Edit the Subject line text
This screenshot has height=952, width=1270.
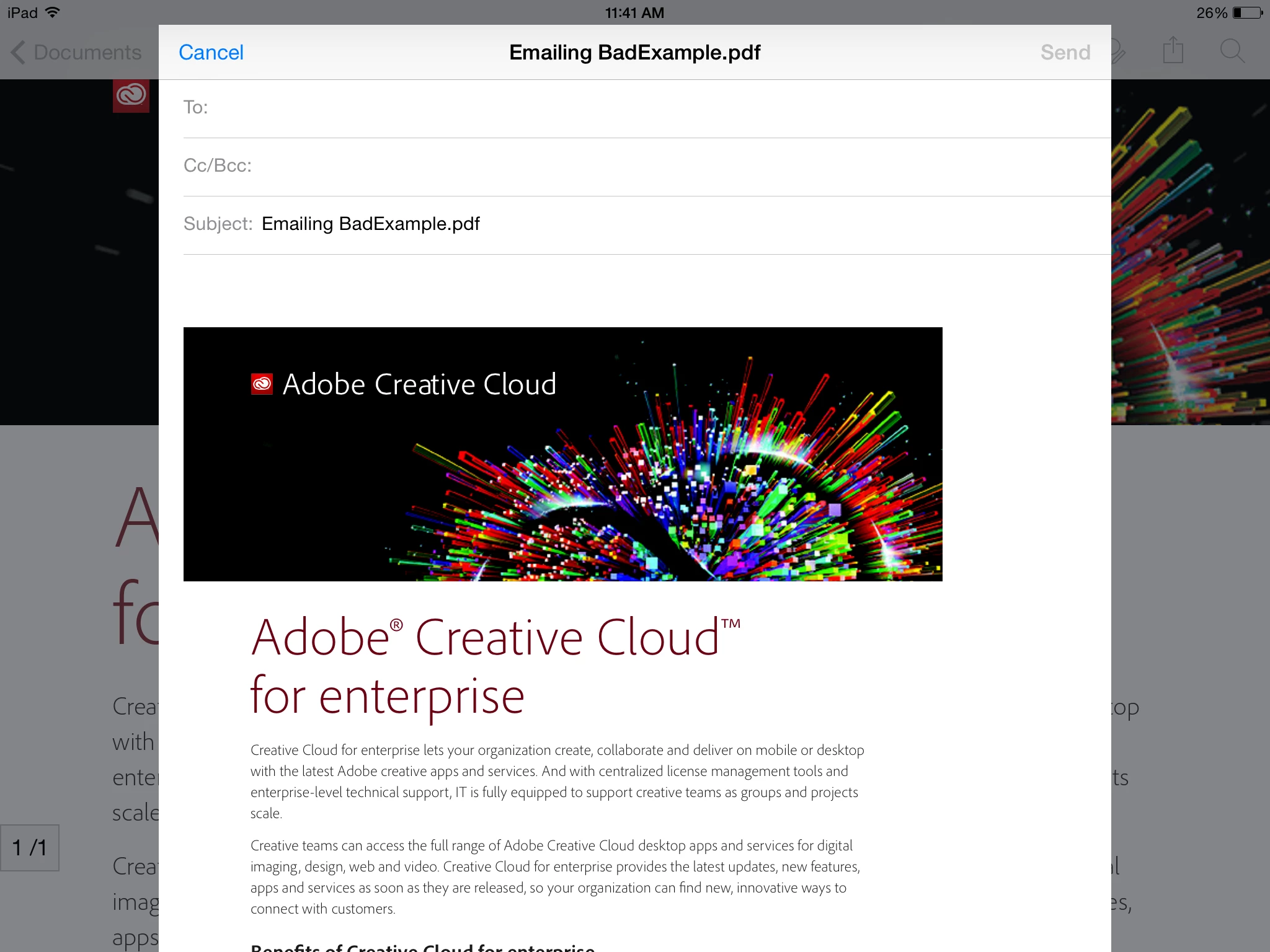point(371,224)
